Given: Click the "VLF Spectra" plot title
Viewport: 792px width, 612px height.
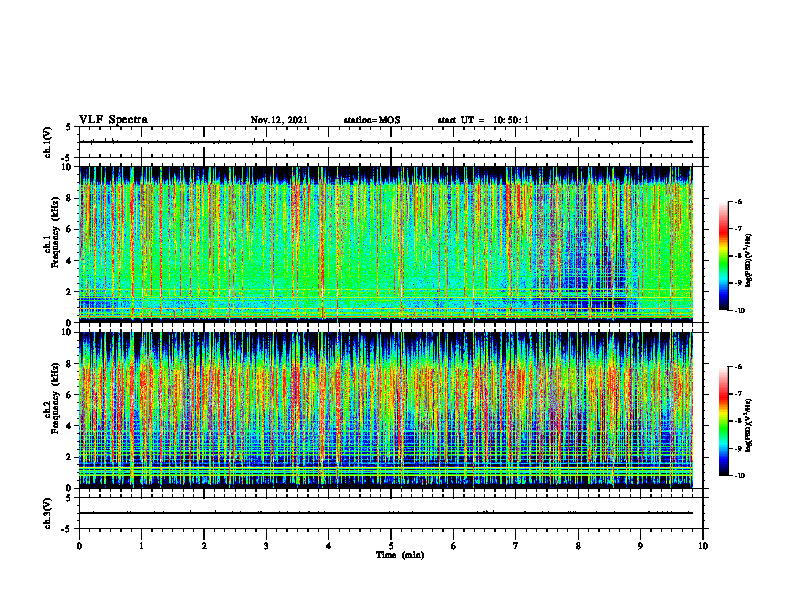Looking at the screenshot, I should tap(113, 120).
